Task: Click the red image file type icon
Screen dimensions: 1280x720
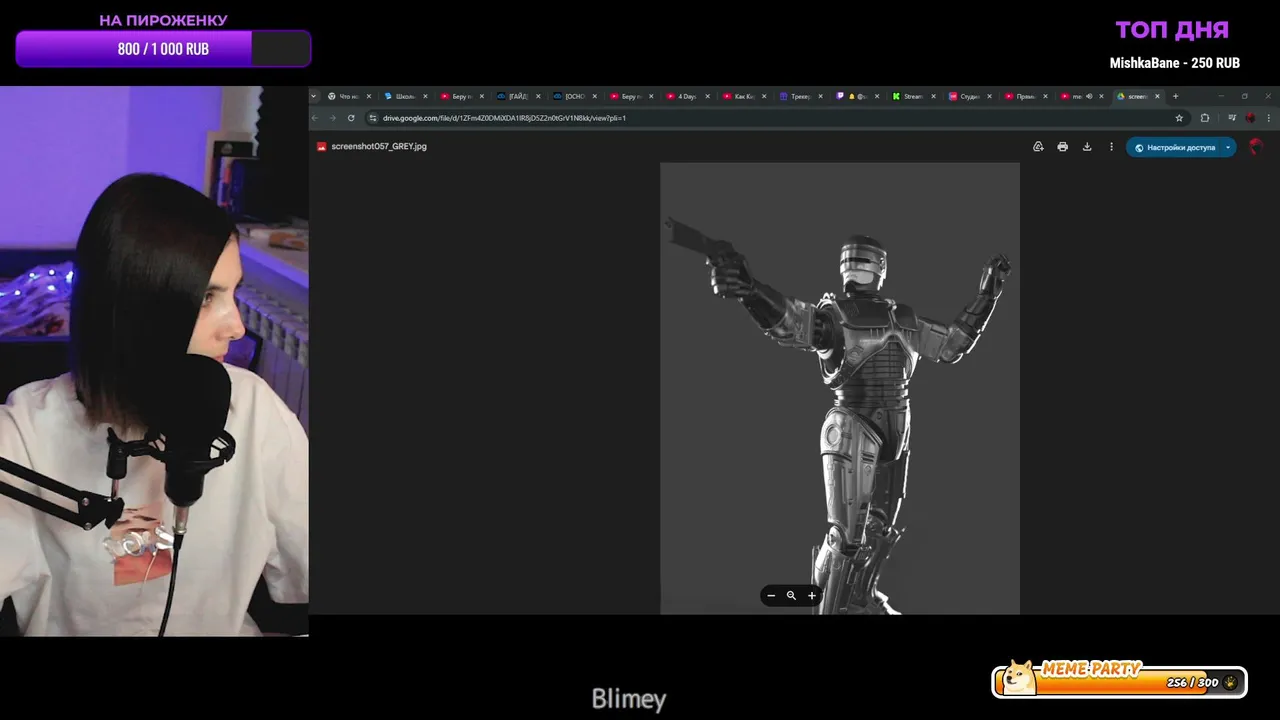Action: coord(322,146)
